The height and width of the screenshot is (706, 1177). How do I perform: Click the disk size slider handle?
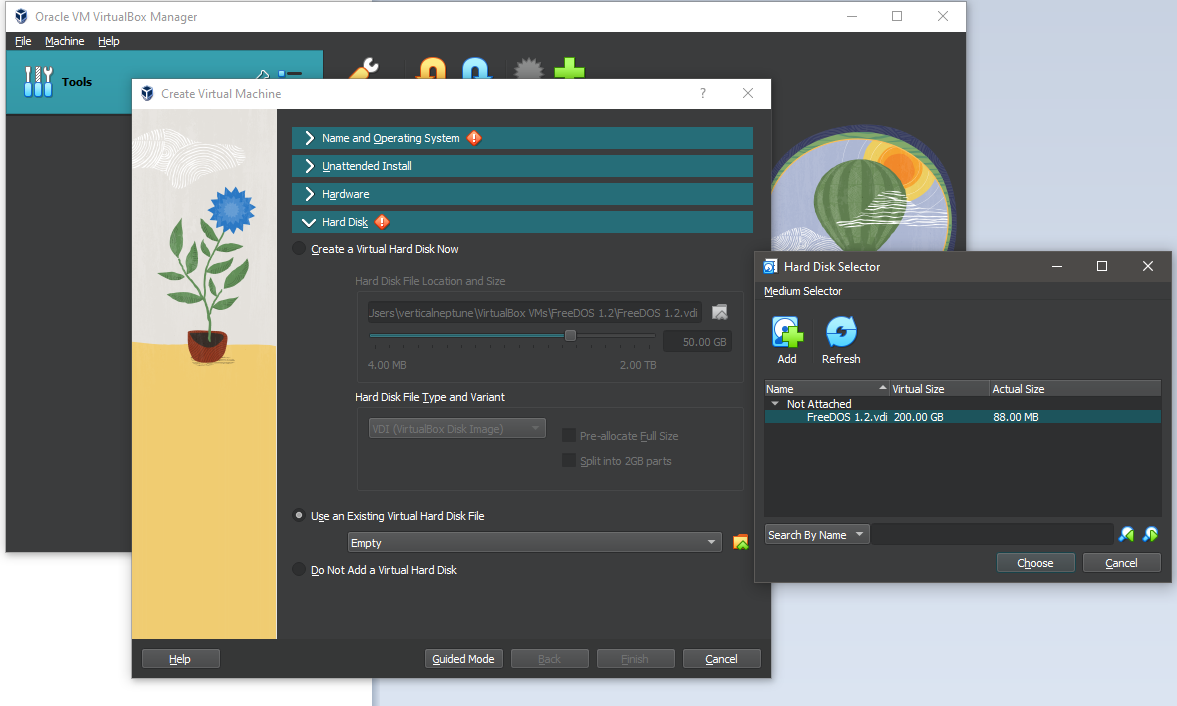pyautogui.click(x=570, y=336)
